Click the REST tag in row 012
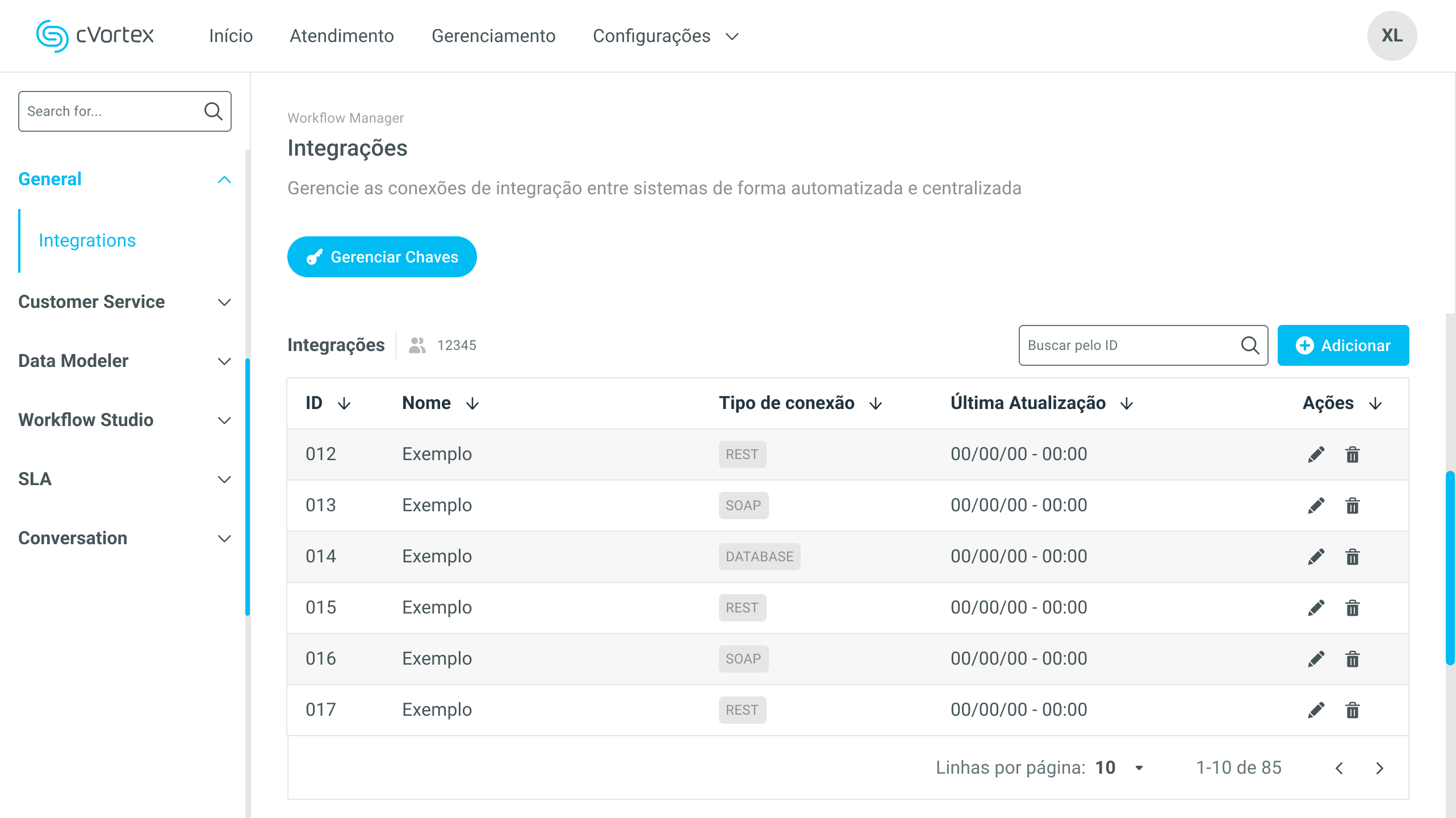The width and height of the screenshot is (1456, 818). click(x=742, y=454)
